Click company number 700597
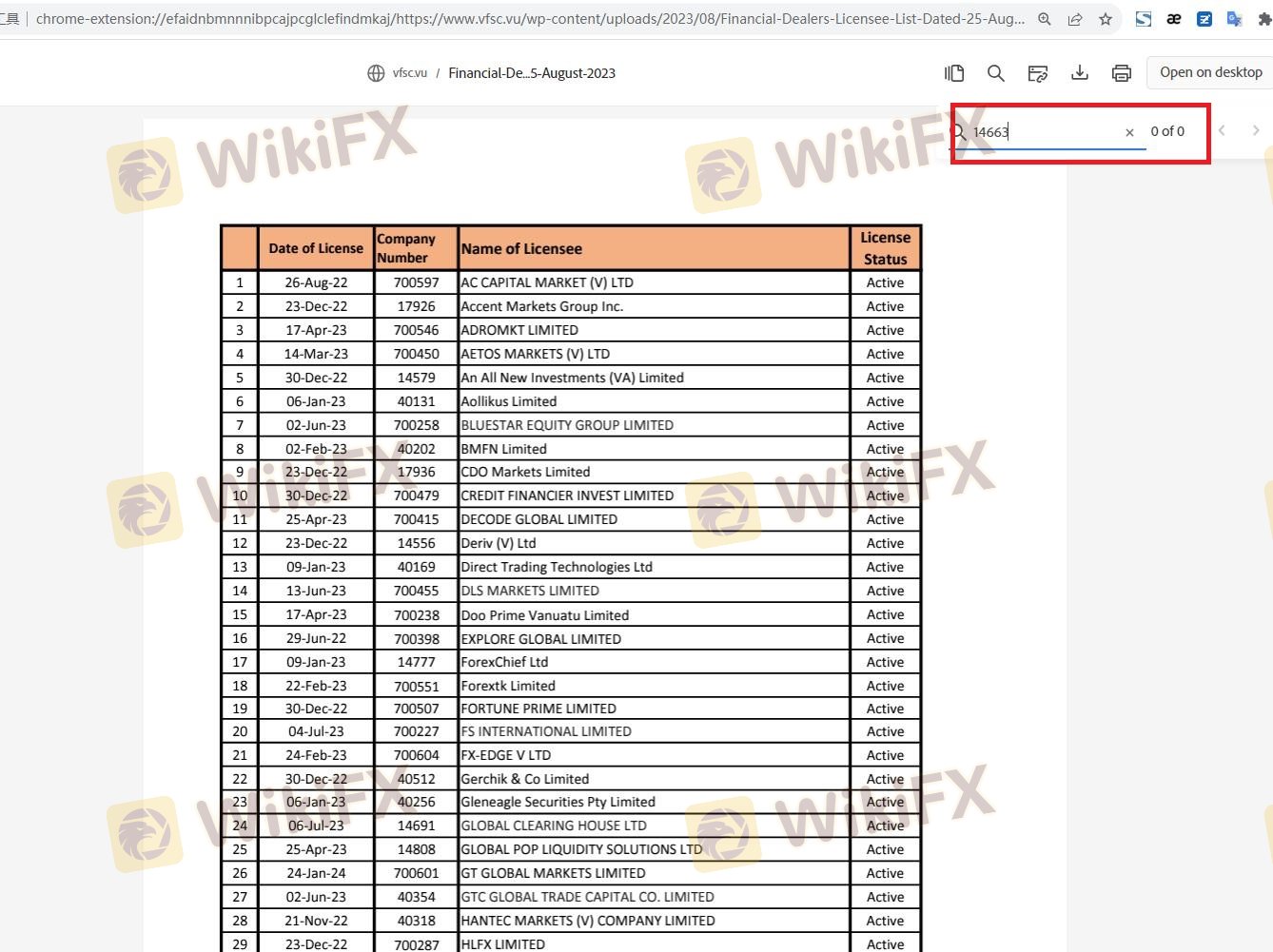The image size is (1273, 952). pos(417,282)
